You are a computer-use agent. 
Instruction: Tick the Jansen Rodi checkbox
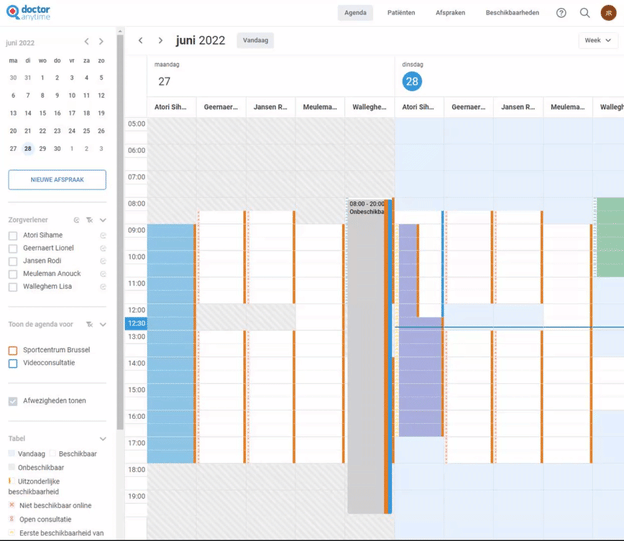[x=13, y=261]
